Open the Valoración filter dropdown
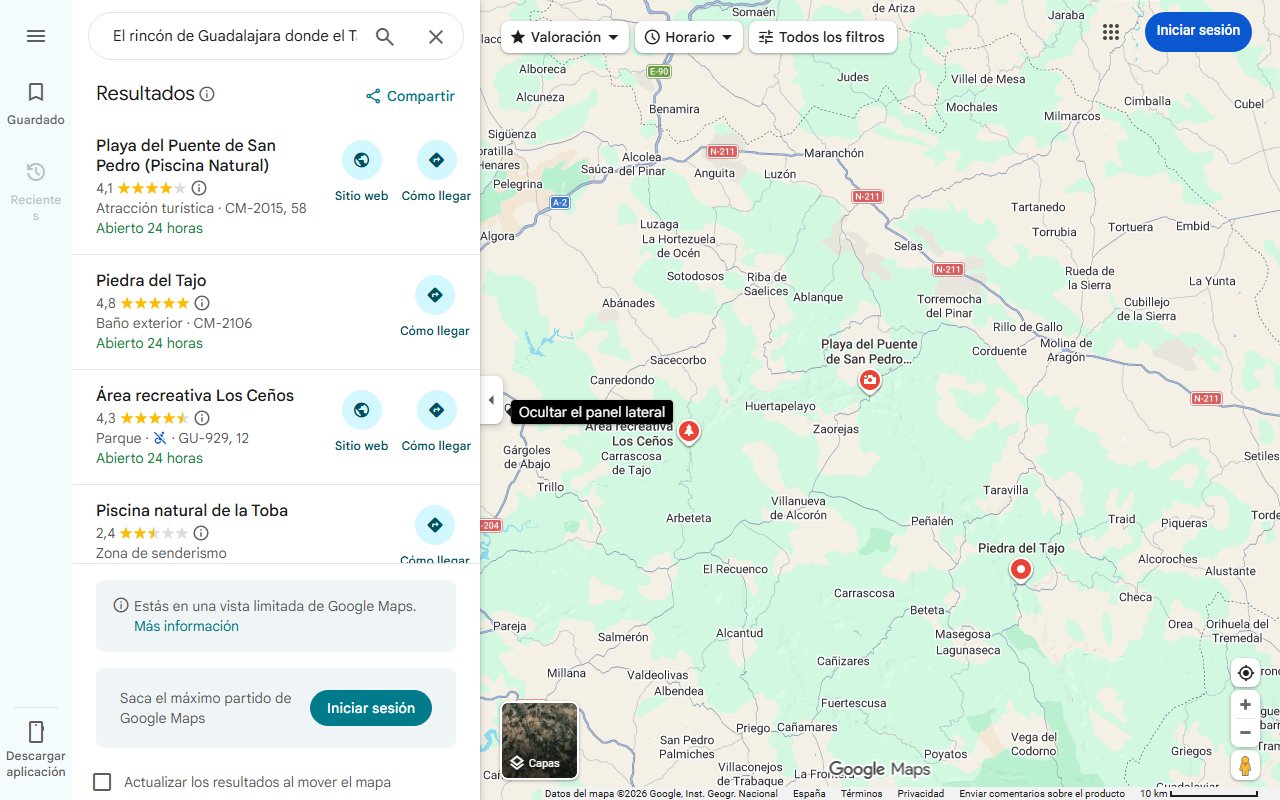 click(x=564, y=36)
